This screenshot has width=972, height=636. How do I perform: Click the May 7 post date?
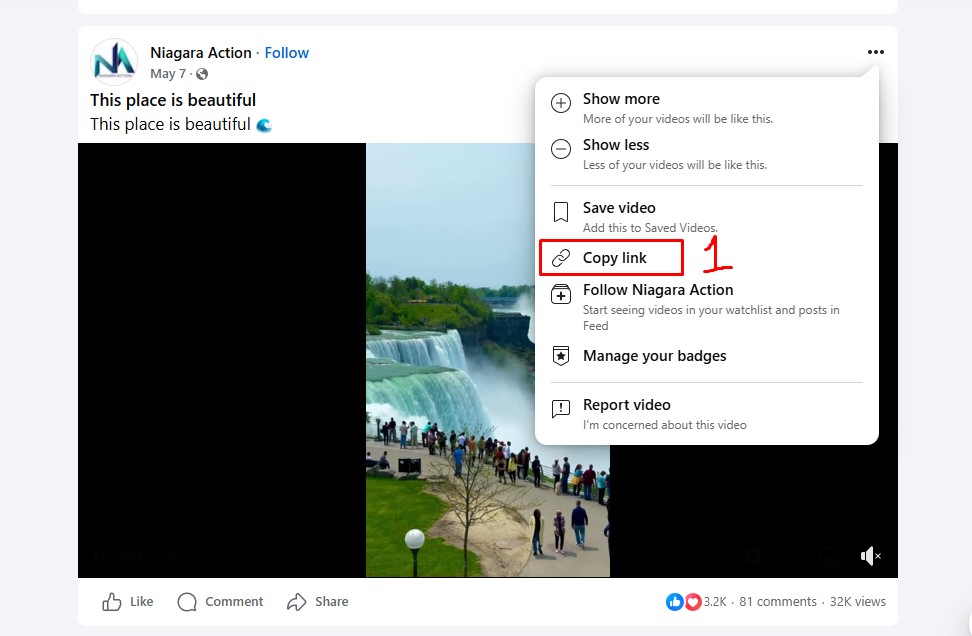(167, 74)
